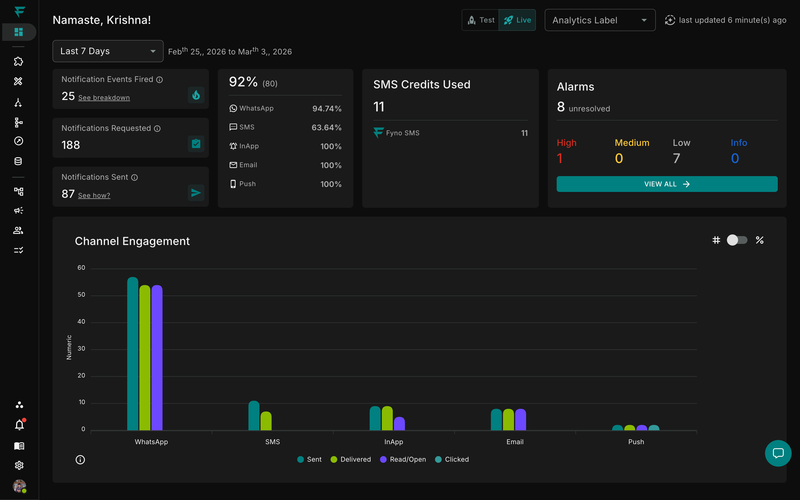Click the refresh icon beside last updated
Viewport: 800px width, 500px height.
coord(670,20)
